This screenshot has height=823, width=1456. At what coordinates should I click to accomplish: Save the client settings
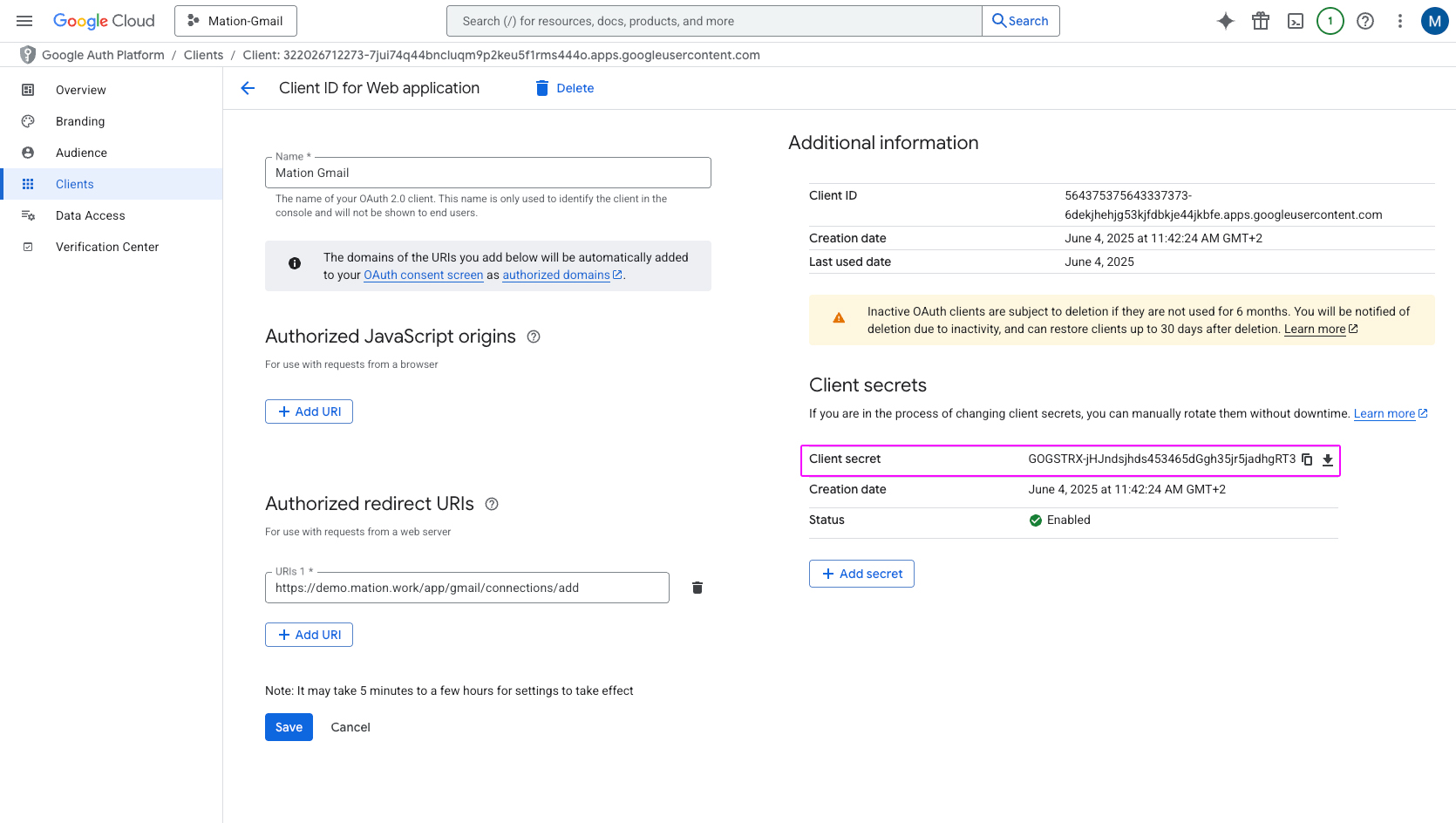tap(289, 727)
